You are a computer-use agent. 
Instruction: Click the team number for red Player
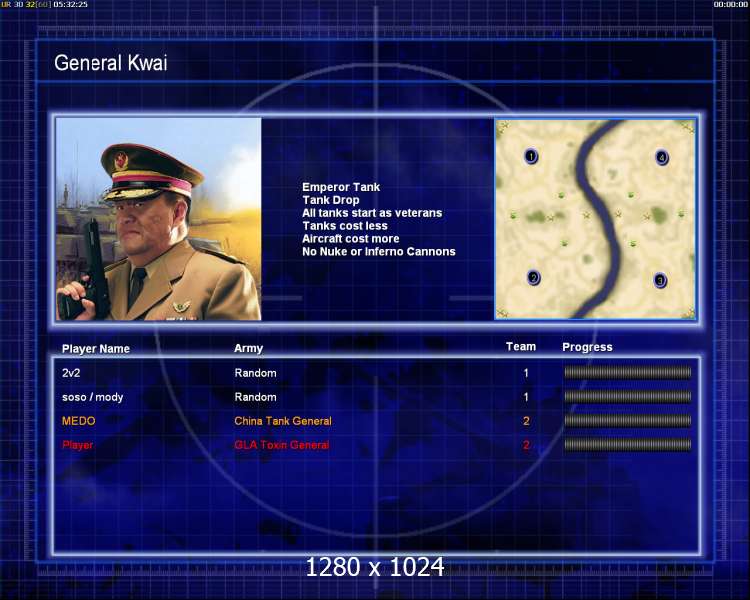pos(526,445)
